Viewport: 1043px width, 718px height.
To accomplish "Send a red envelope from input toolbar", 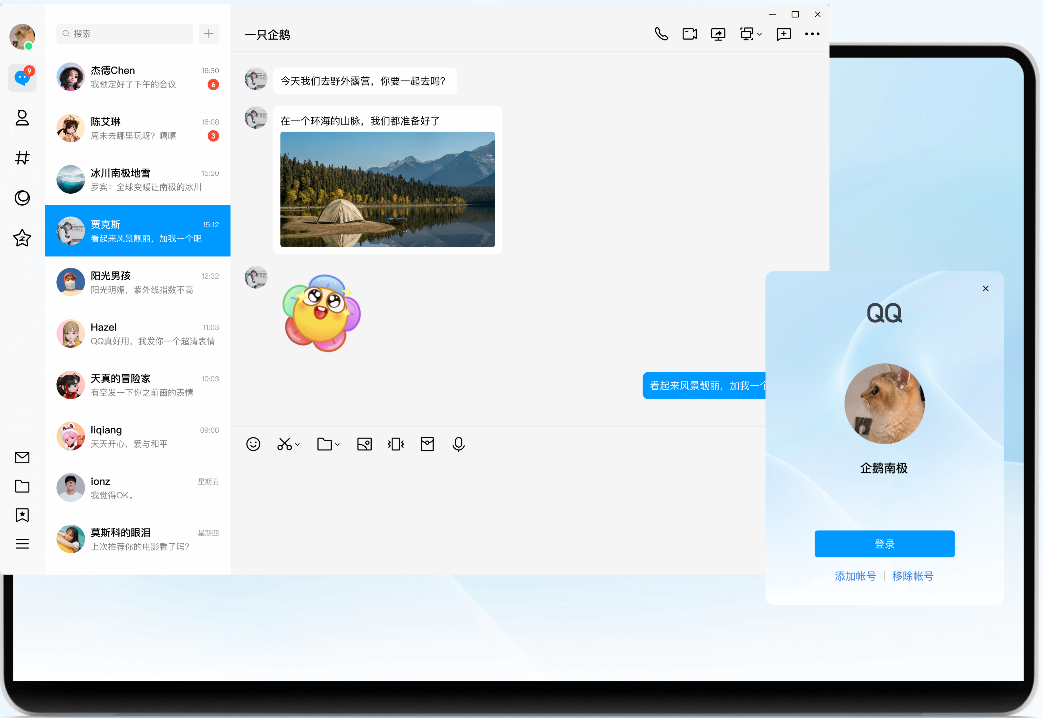I will tap(427, 444).
